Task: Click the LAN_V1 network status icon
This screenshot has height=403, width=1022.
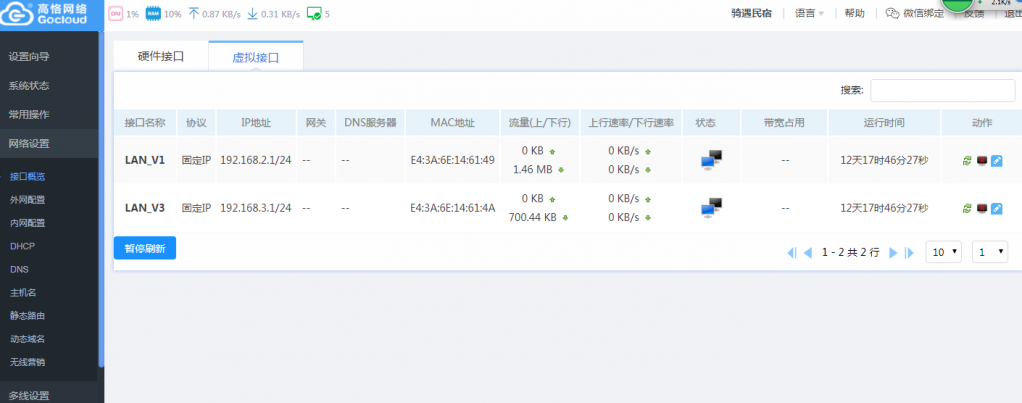Action: point(711,160)
